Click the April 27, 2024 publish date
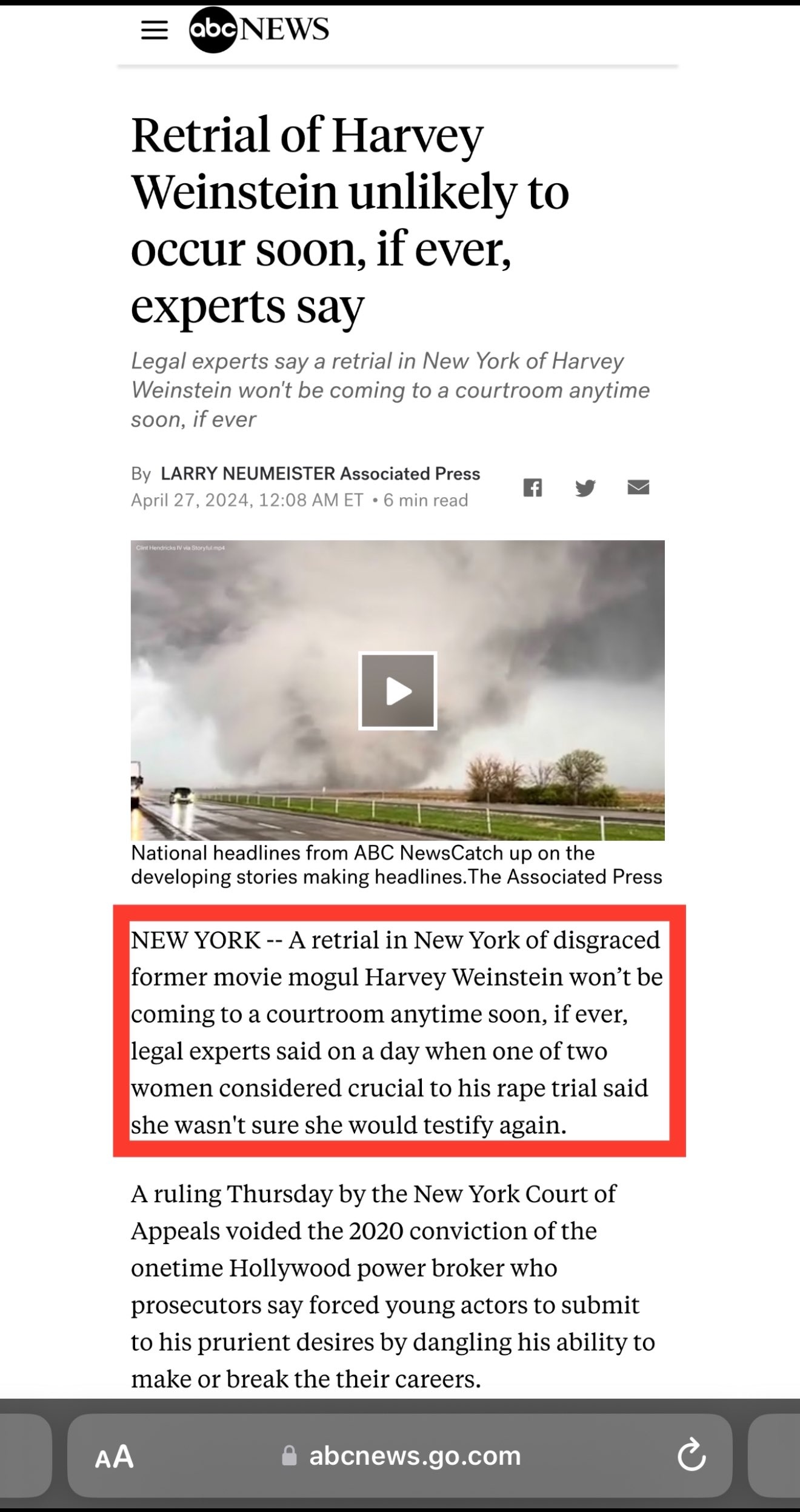 (x=190, y=500)
